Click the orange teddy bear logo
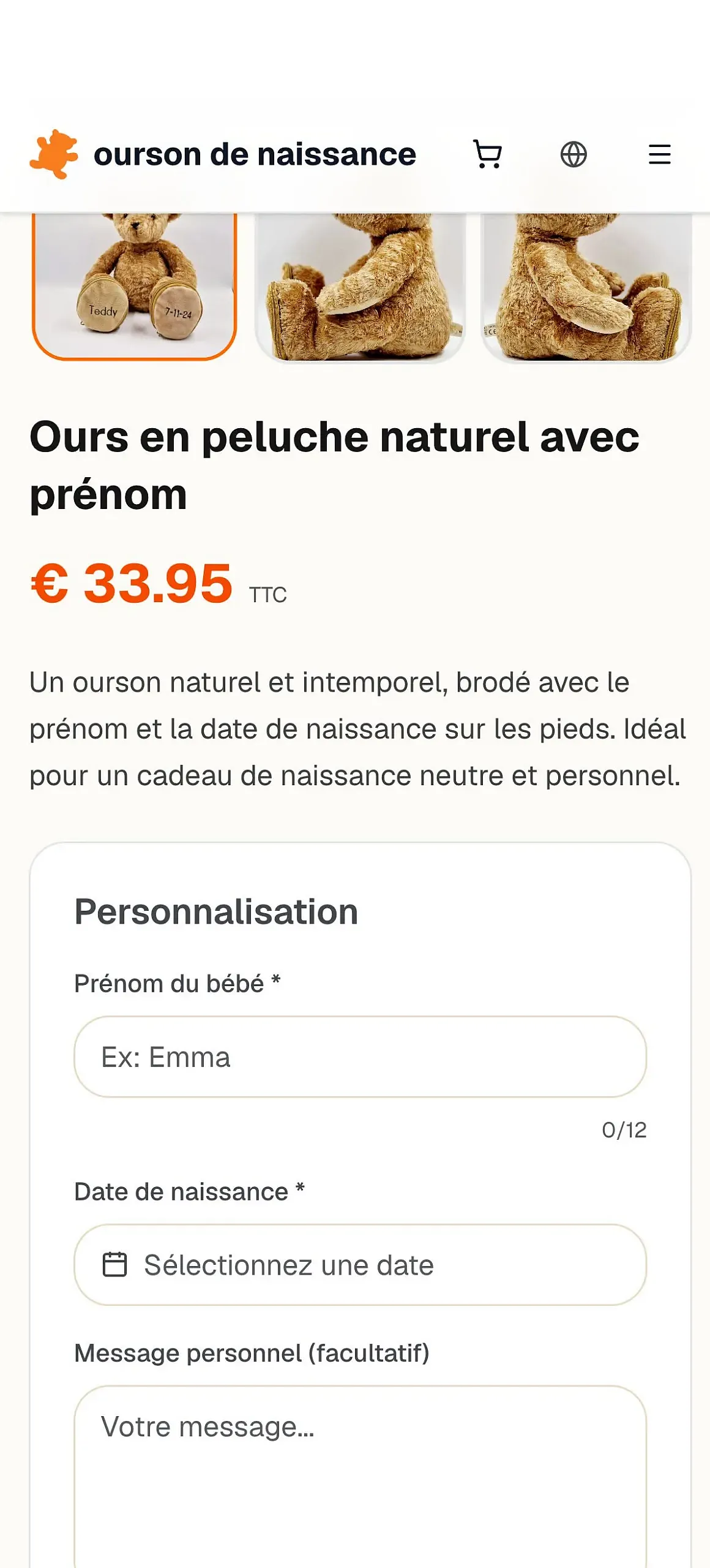This screenshot has width=710, height=1568. coord(54,154)
